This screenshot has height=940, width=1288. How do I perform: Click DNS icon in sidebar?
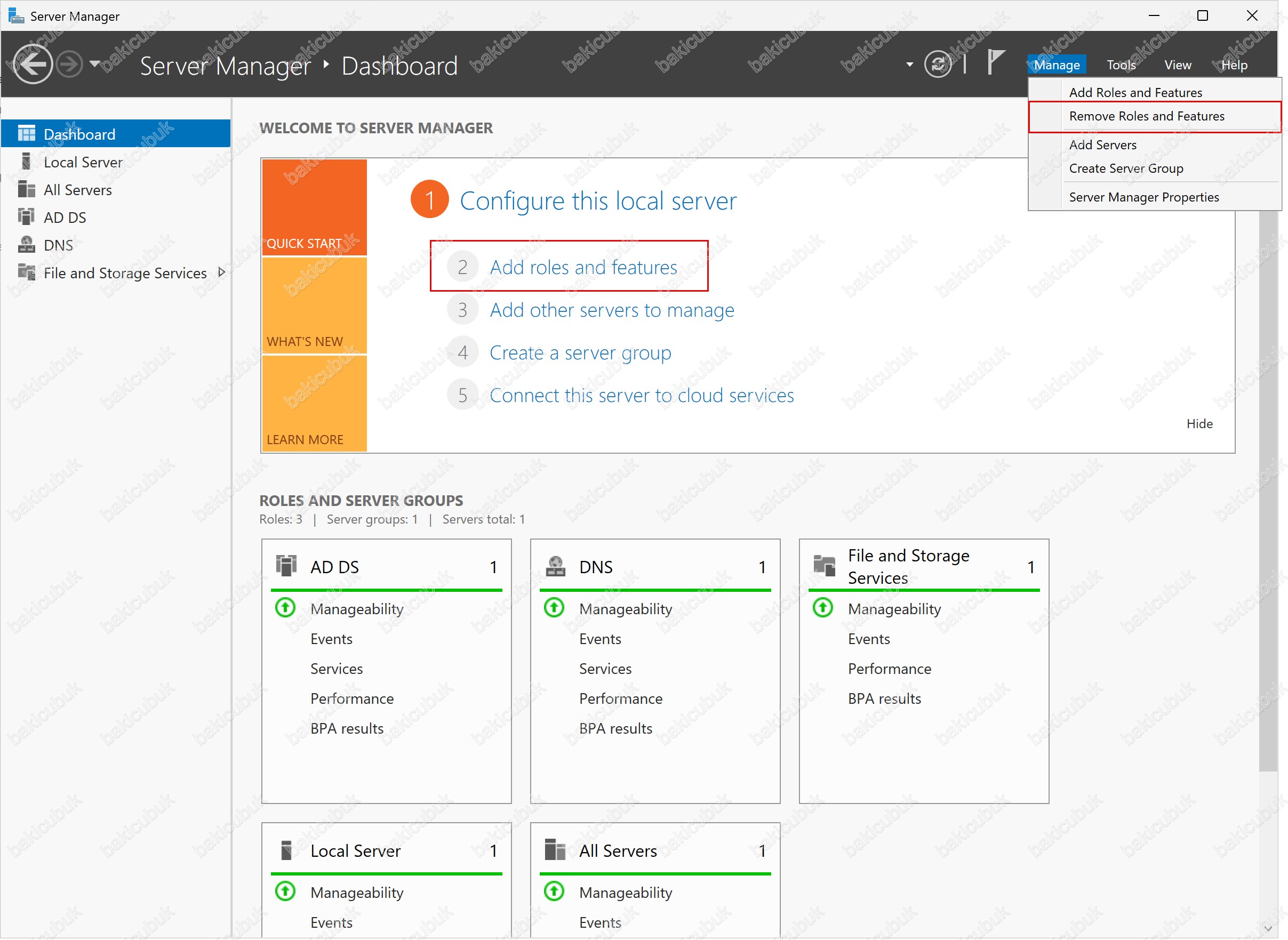(26, 245)
